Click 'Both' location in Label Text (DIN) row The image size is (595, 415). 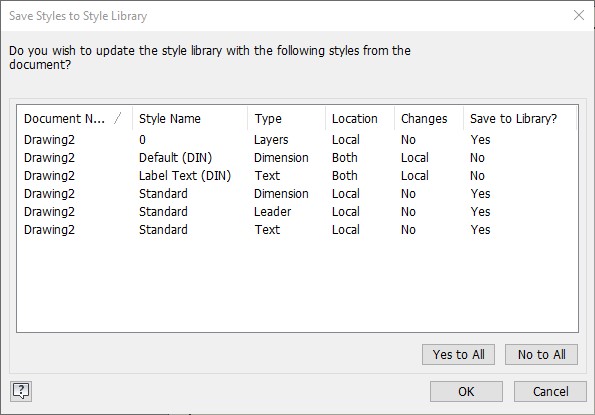point(345,176)
